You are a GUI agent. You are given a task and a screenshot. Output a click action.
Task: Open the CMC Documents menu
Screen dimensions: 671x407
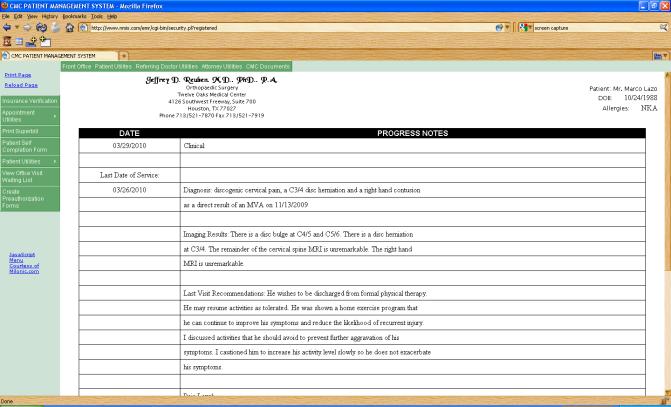click(x=267, y=66)
